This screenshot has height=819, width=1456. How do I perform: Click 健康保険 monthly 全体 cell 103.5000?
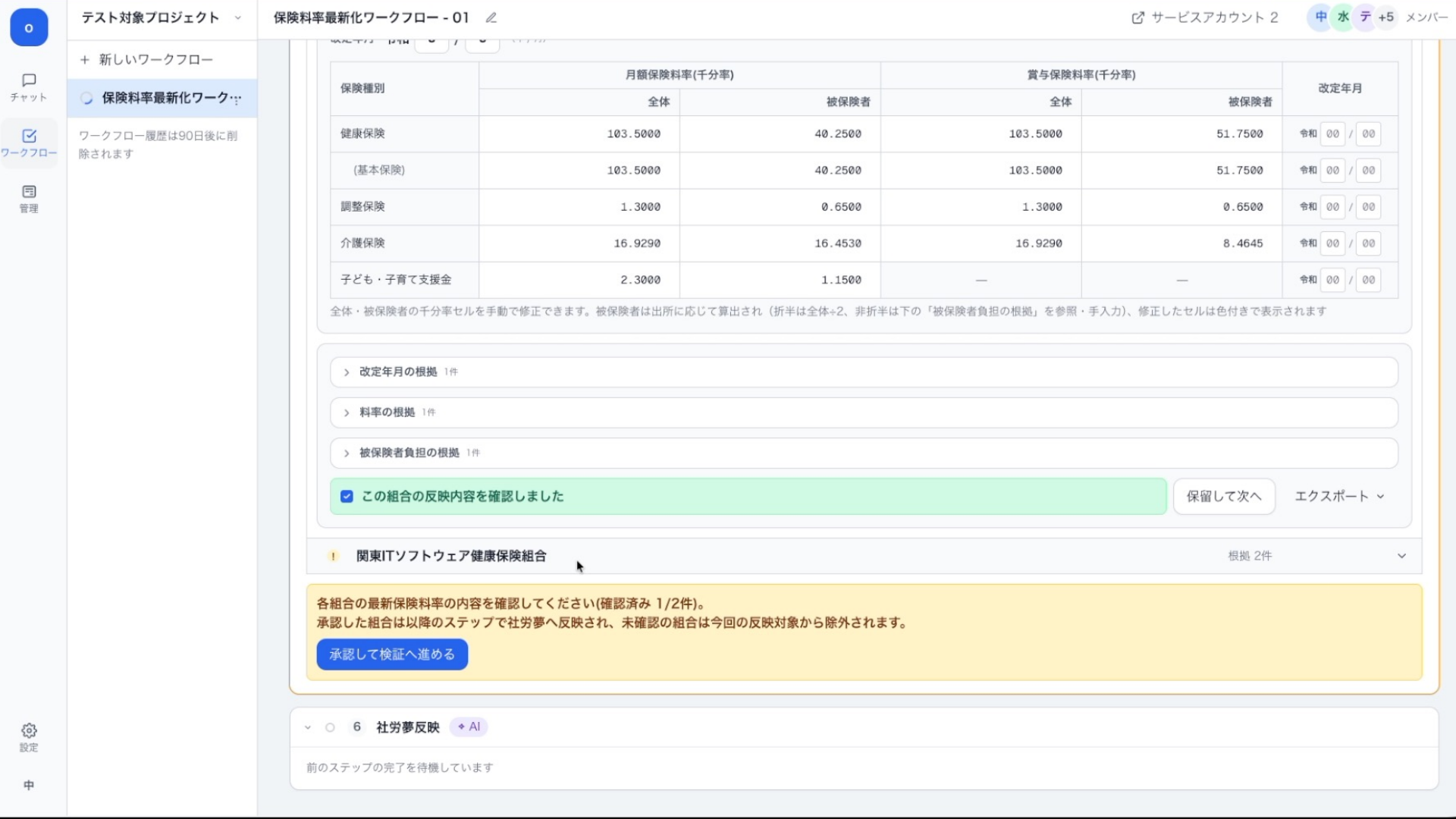click(579, 133)
